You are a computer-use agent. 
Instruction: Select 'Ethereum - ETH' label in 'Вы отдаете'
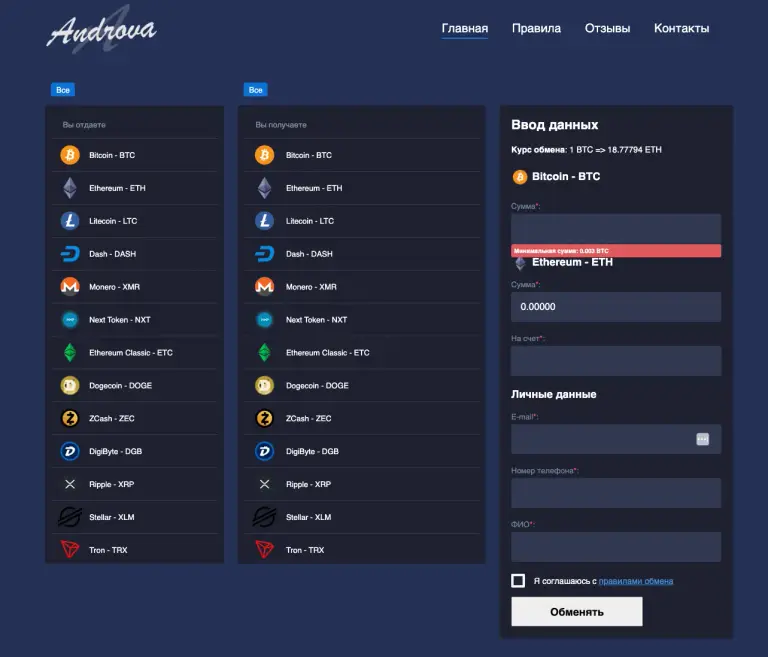pos(117,188)
